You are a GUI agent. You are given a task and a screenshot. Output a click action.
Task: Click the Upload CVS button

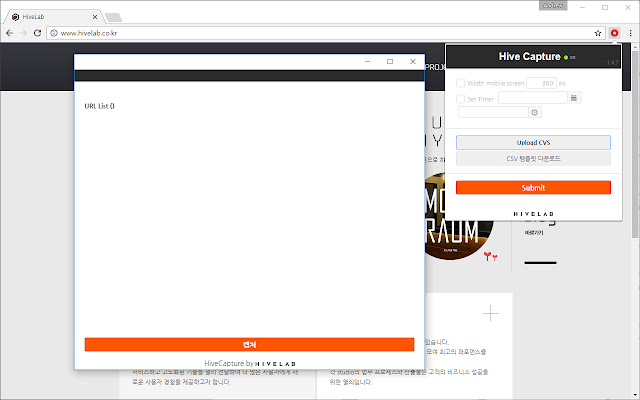[x=533, y=142]
